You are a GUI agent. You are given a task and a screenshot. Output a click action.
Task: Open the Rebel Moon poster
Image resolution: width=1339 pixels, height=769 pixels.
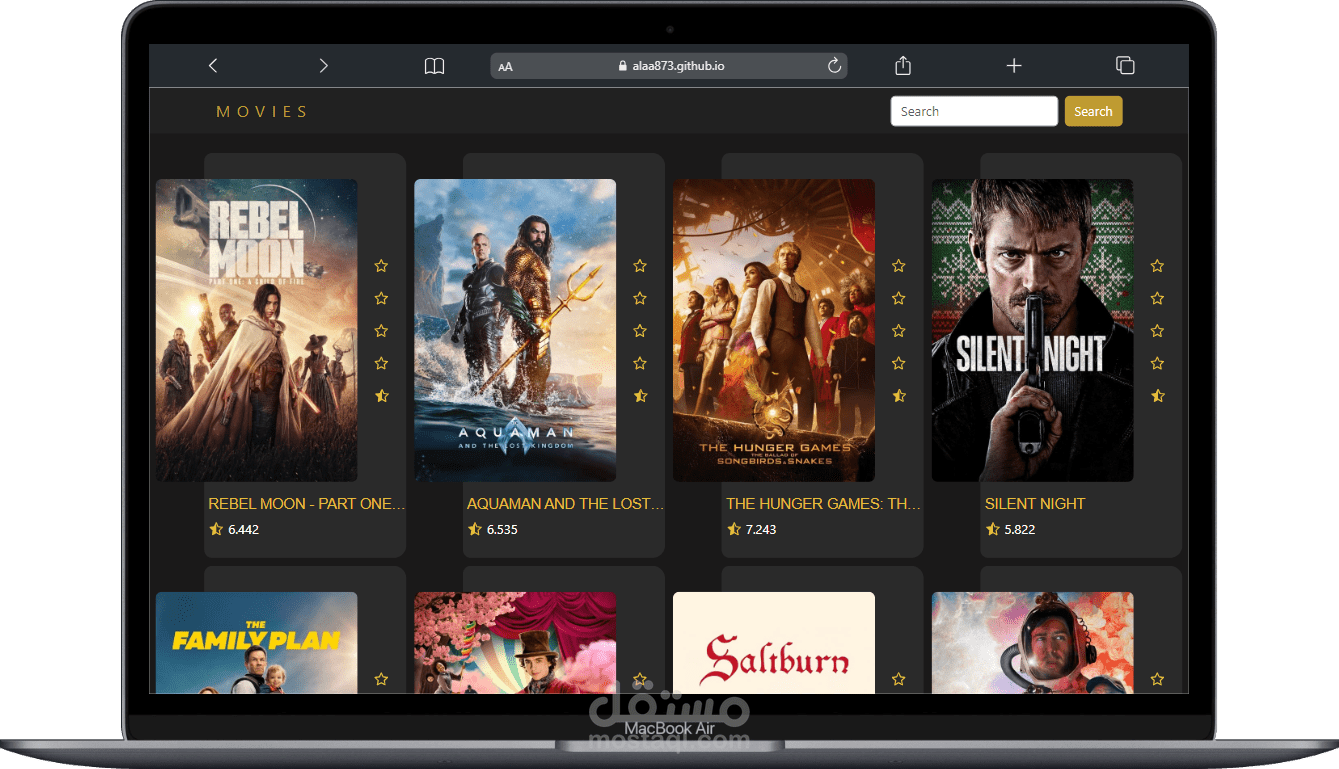pyautogui.click(x=257, y=330)
